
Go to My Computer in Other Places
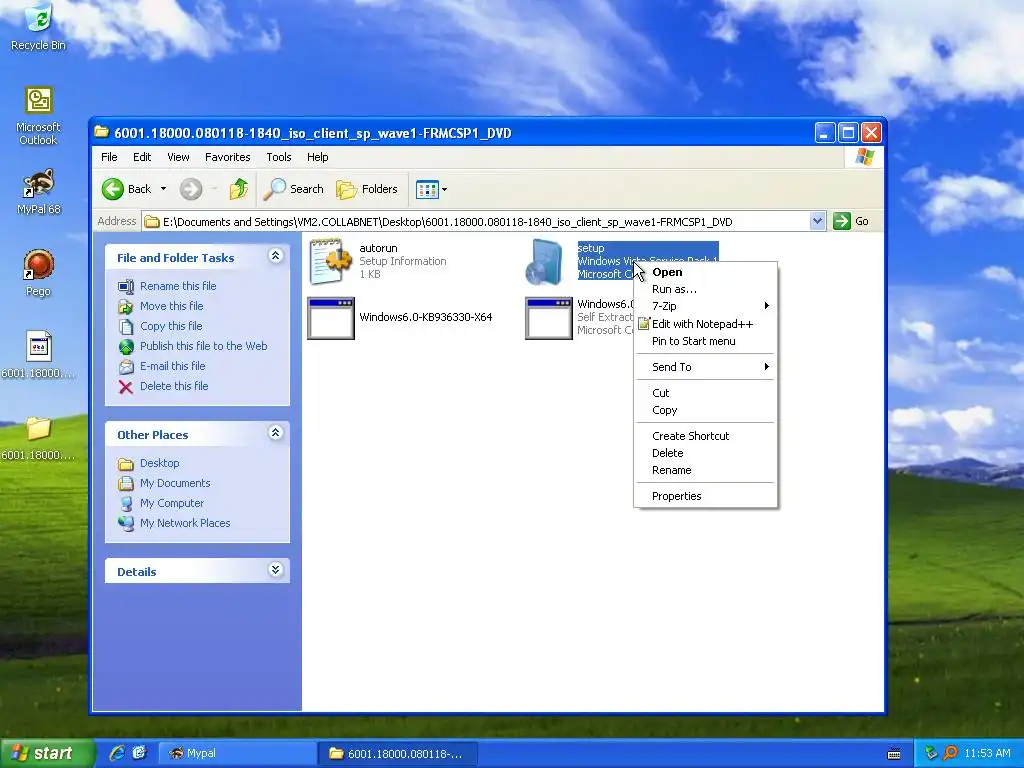pyautogui.click(x=172, y=504)
